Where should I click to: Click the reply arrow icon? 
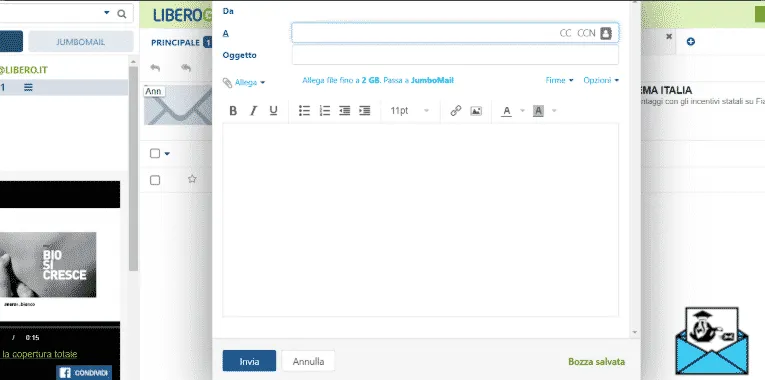click(155, 68)
